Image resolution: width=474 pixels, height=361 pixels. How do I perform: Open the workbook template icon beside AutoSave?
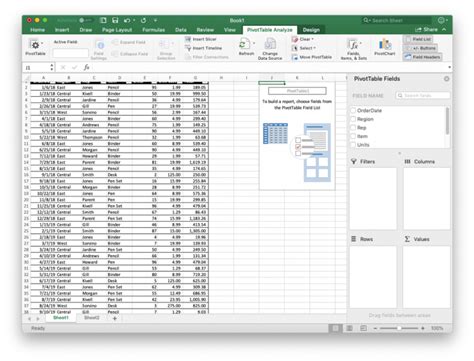[x=103, y=20]
